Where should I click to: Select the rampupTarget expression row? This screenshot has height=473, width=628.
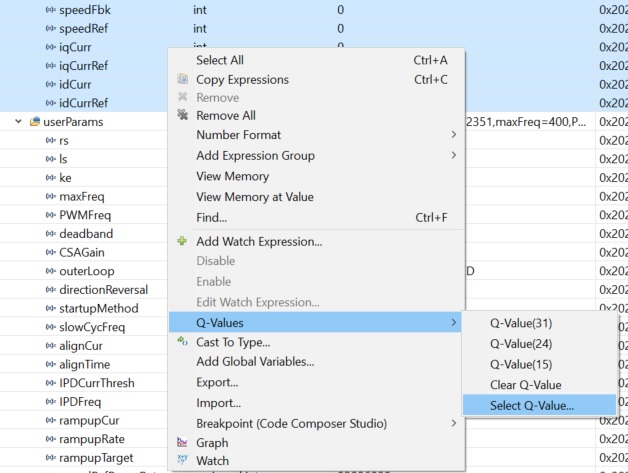pos(91,457)
